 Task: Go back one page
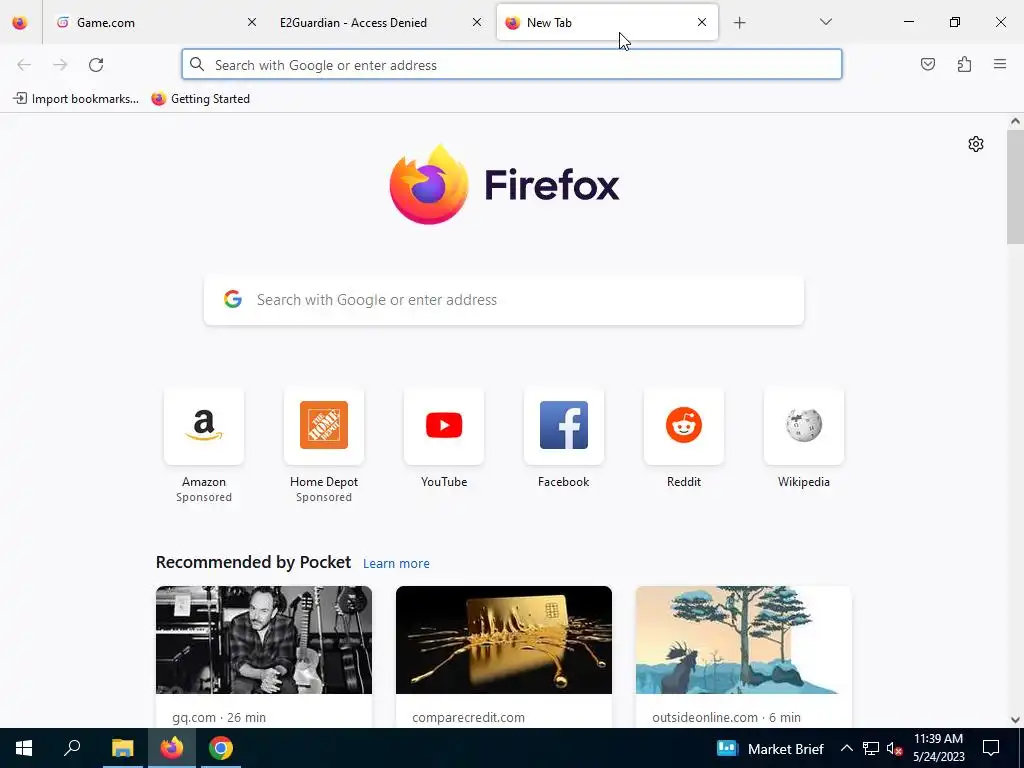point(24,65)
